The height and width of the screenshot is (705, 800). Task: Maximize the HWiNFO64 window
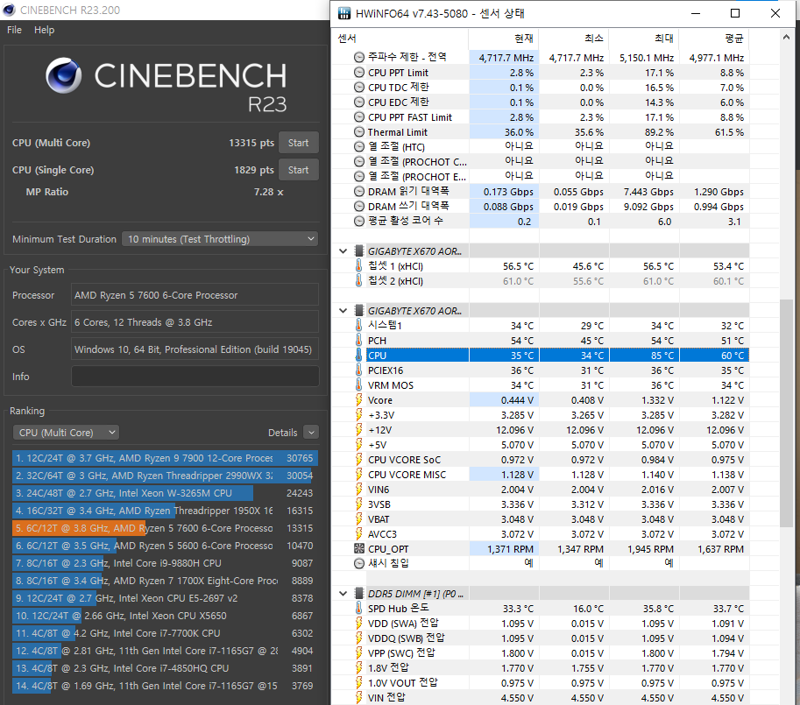735,13
